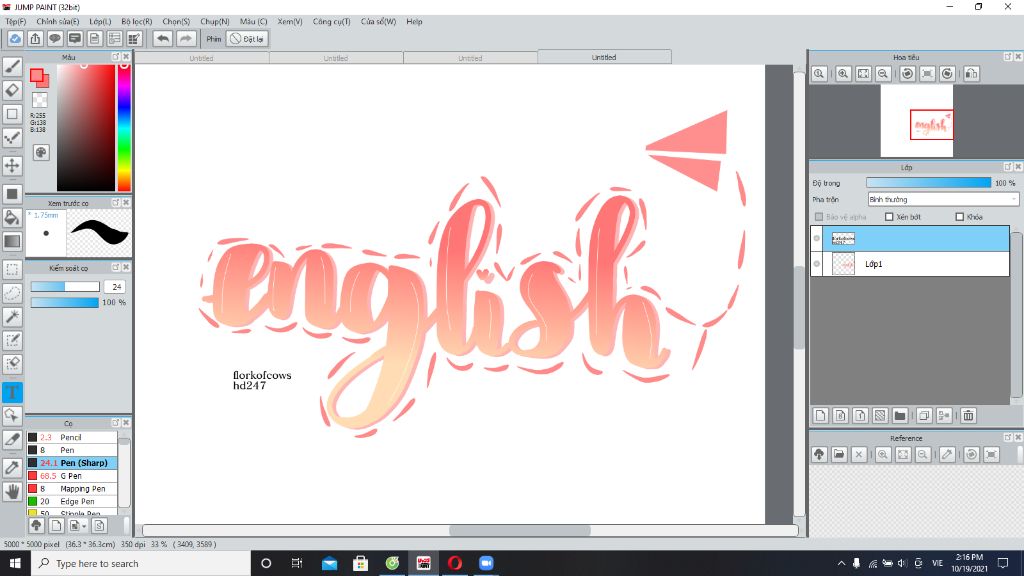Toggle the Khóa lock checkbox
The width and height of the screenshot is (1024, 576).
pyautogui.click(x=959, y=217)
